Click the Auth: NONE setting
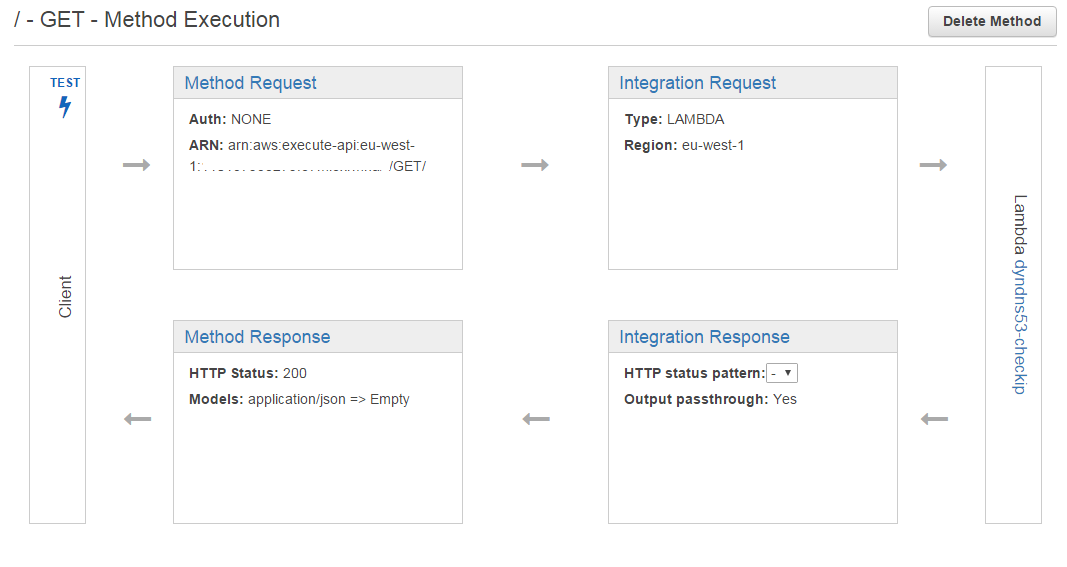Viewport: 1067px width, 567px height. [x=230, y=119]
